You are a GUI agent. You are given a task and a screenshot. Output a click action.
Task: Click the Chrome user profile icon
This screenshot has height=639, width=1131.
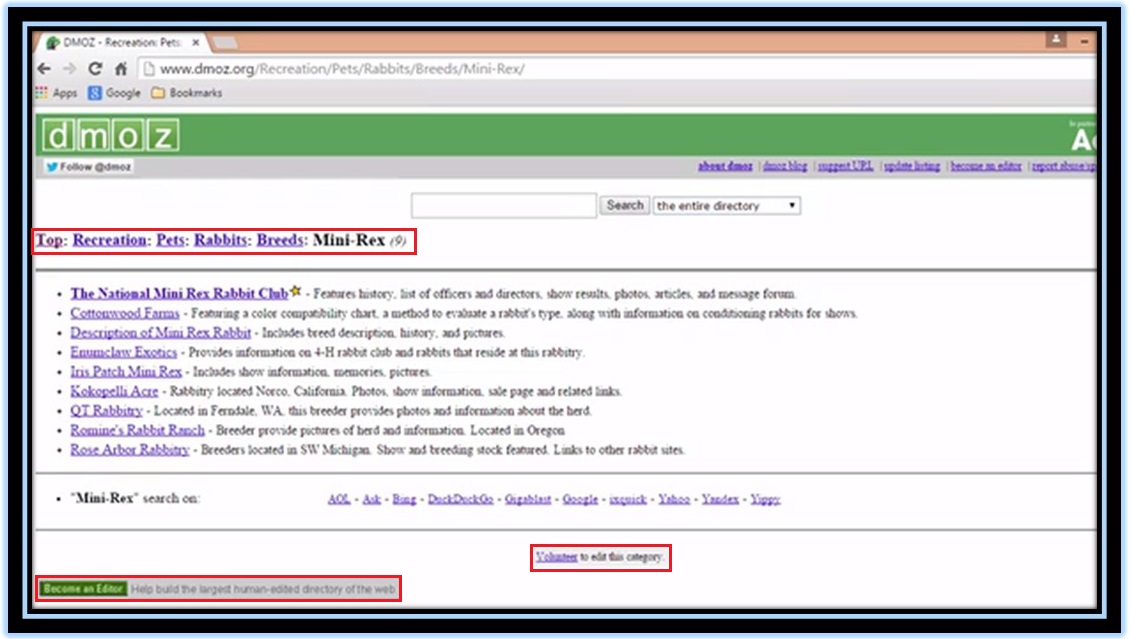click(x=1056, y=40)
